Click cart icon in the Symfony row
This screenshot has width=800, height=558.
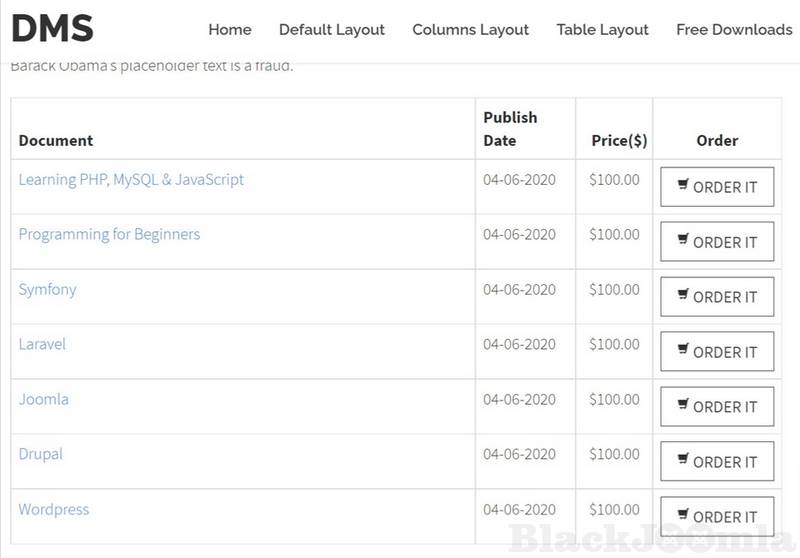tap(683, 295)
